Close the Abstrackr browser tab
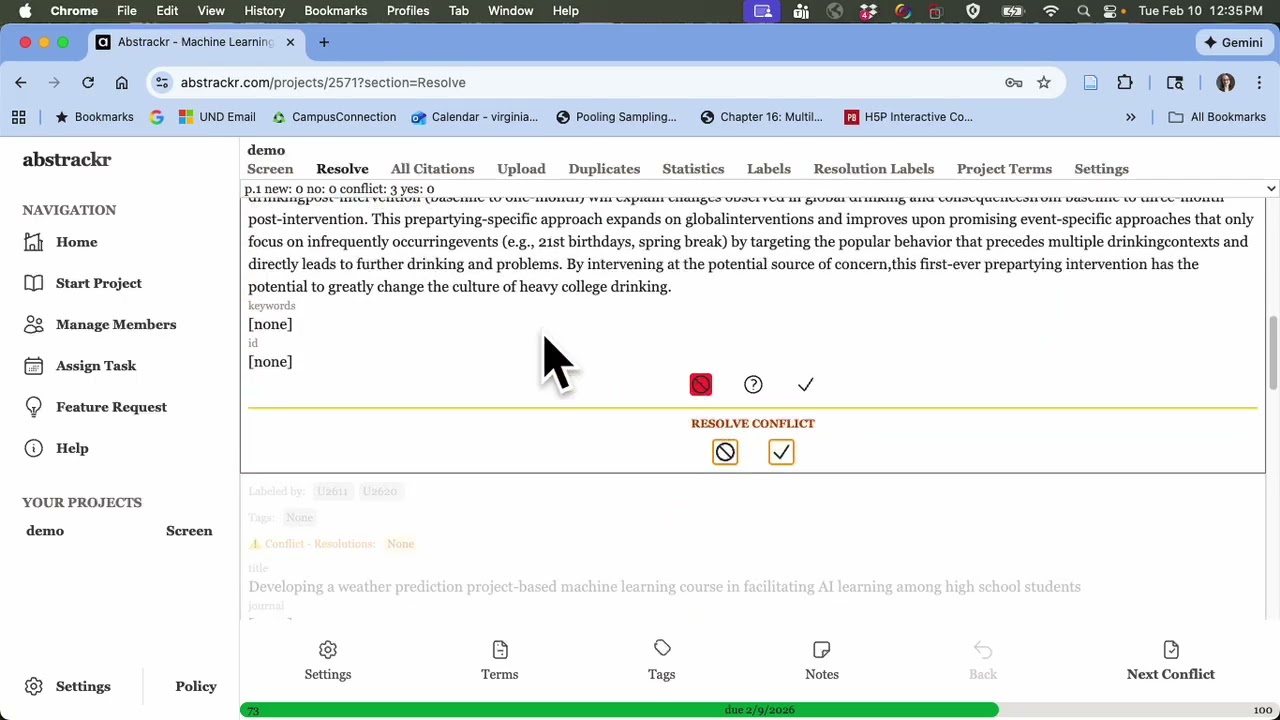 click(290, 42)
